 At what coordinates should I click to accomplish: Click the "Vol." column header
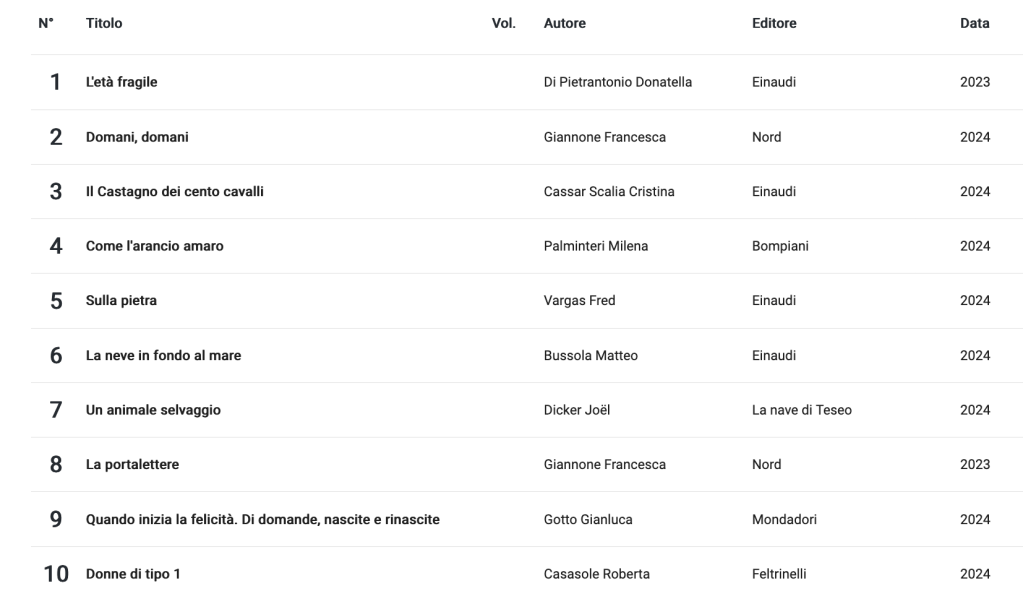coord(504,24)
